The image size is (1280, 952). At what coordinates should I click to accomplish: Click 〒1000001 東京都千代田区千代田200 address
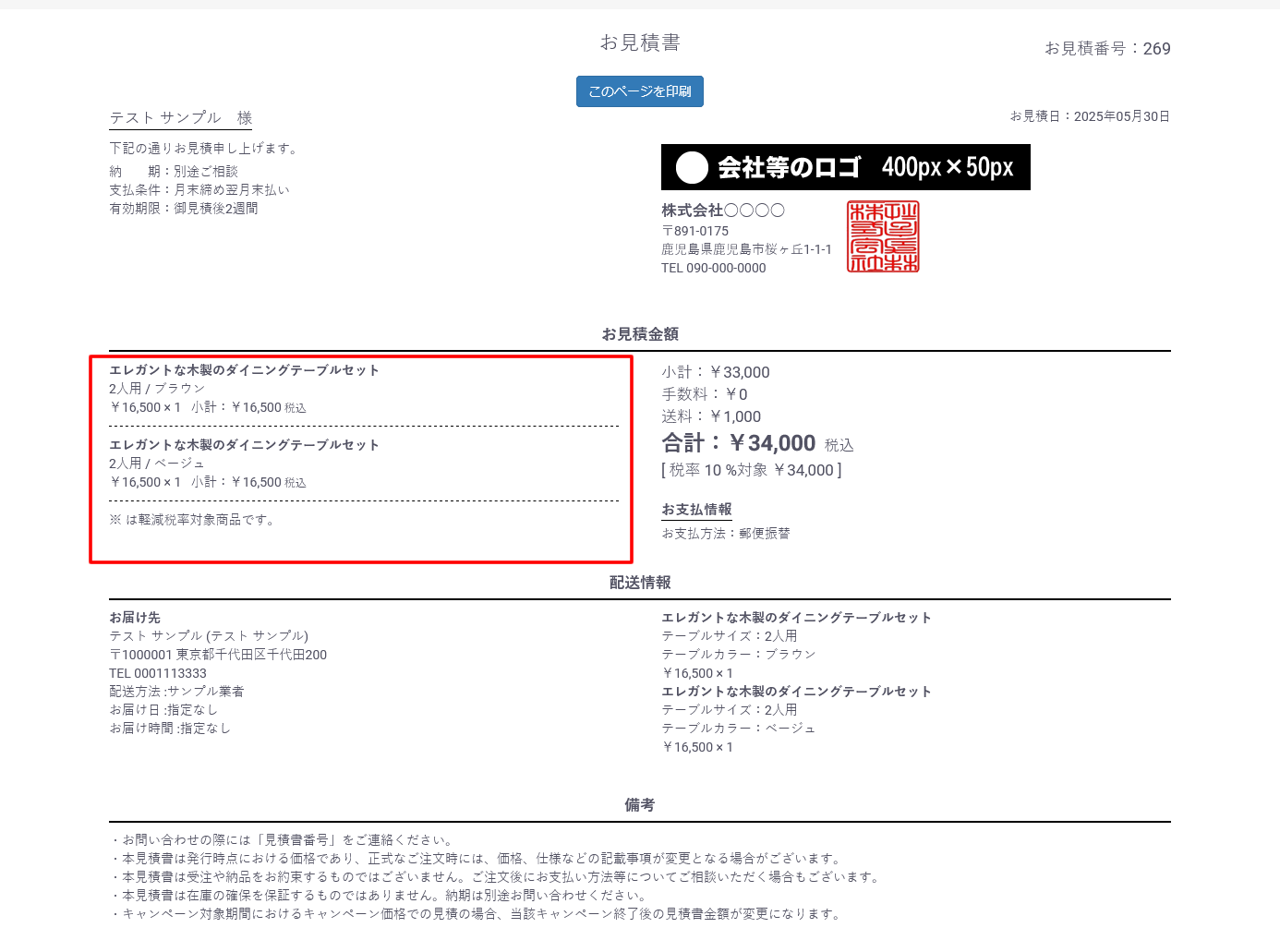[218, 655]
